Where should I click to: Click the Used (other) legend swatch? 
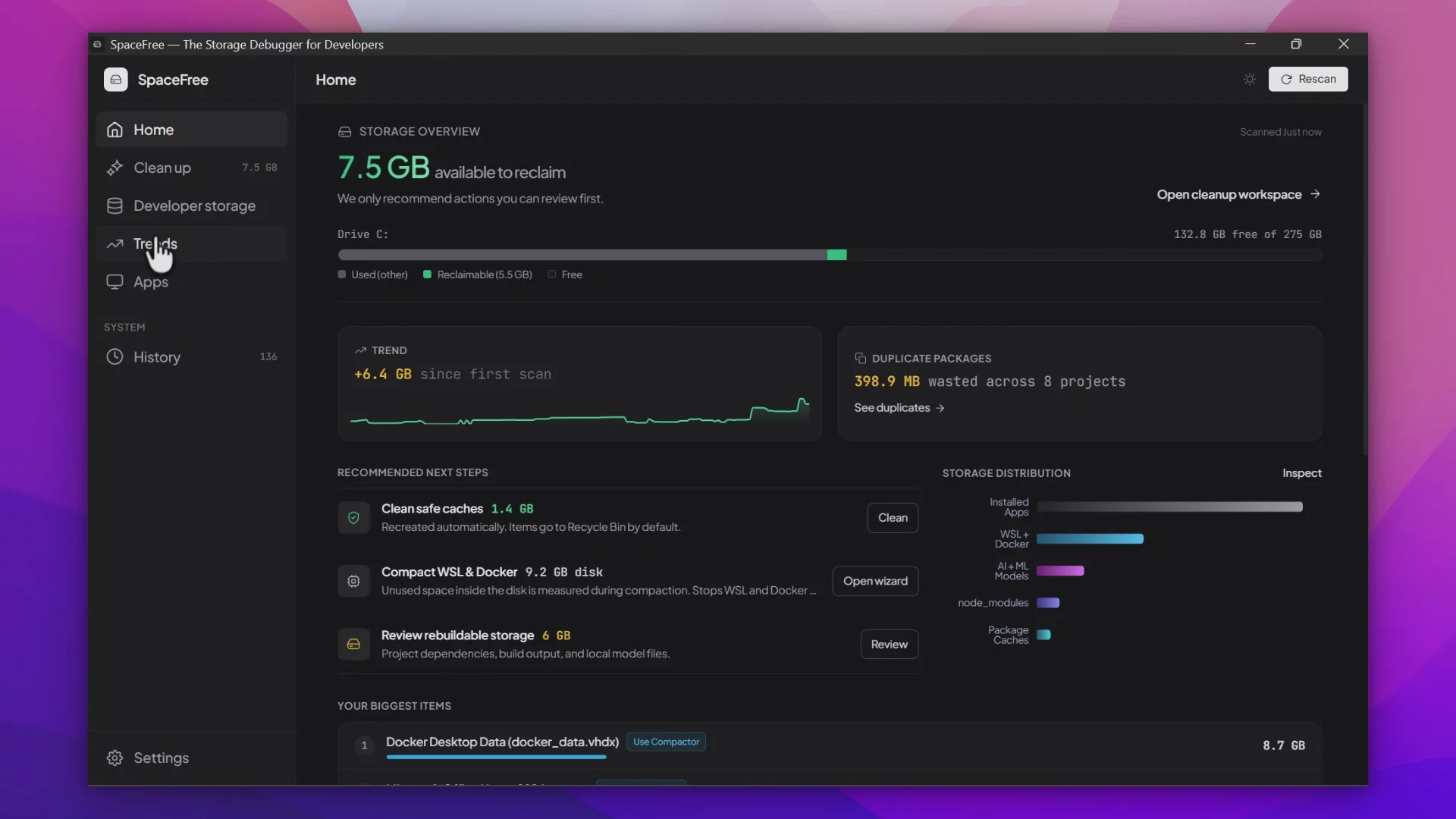pos(341,275)
